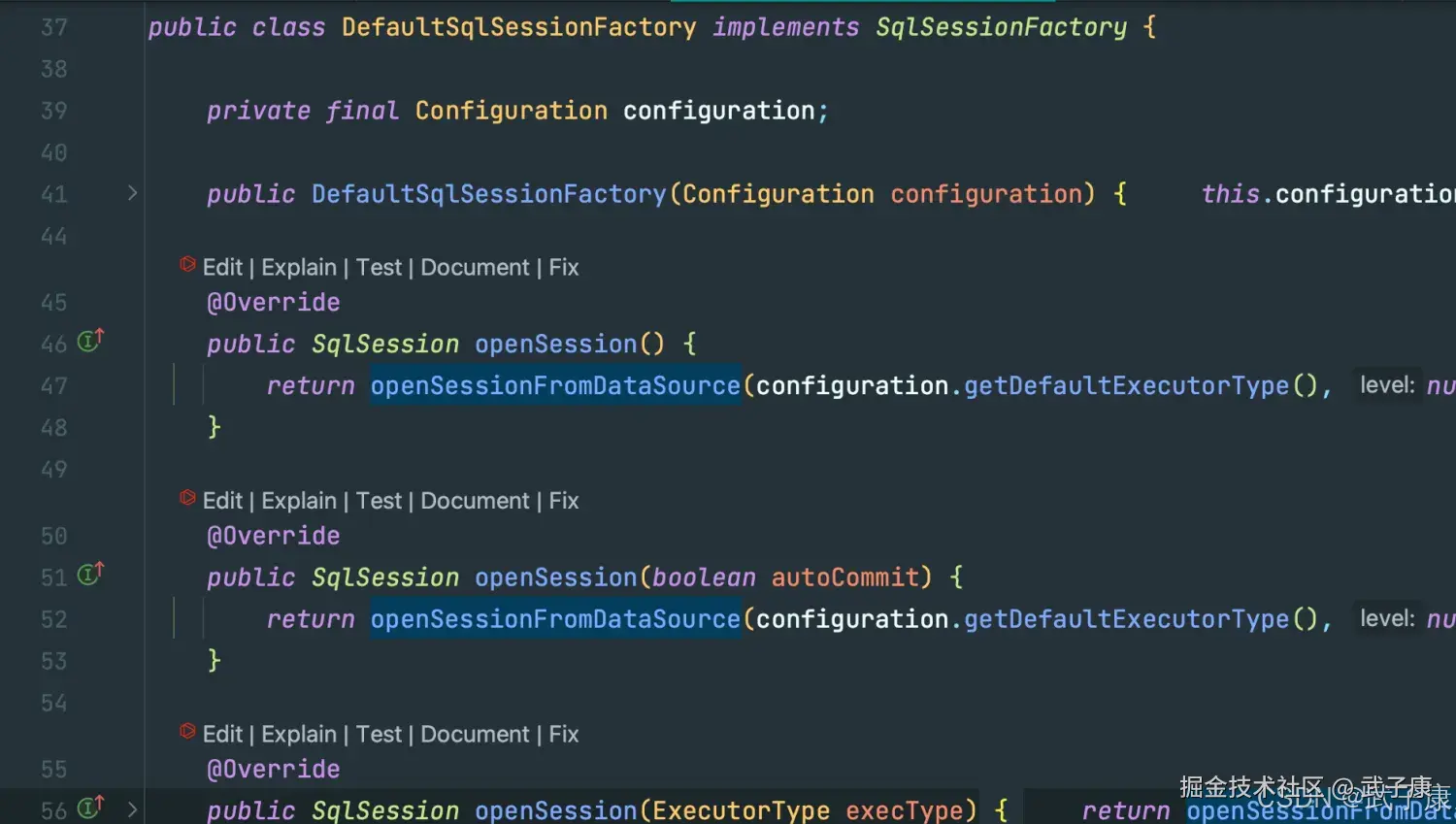Click DefaultSqlSessionFactory in the class declaration
This screenshot has height=824, width=1456.
[x=518, y=27]
